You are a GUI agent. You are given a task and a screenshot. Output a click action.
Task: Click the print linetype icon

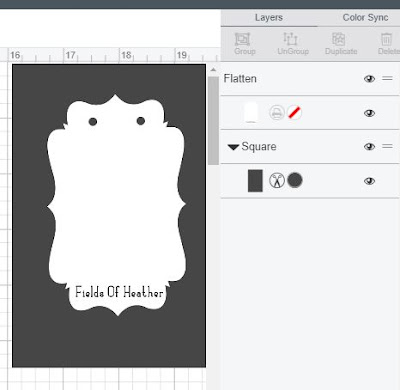click(x=276, y=113)
